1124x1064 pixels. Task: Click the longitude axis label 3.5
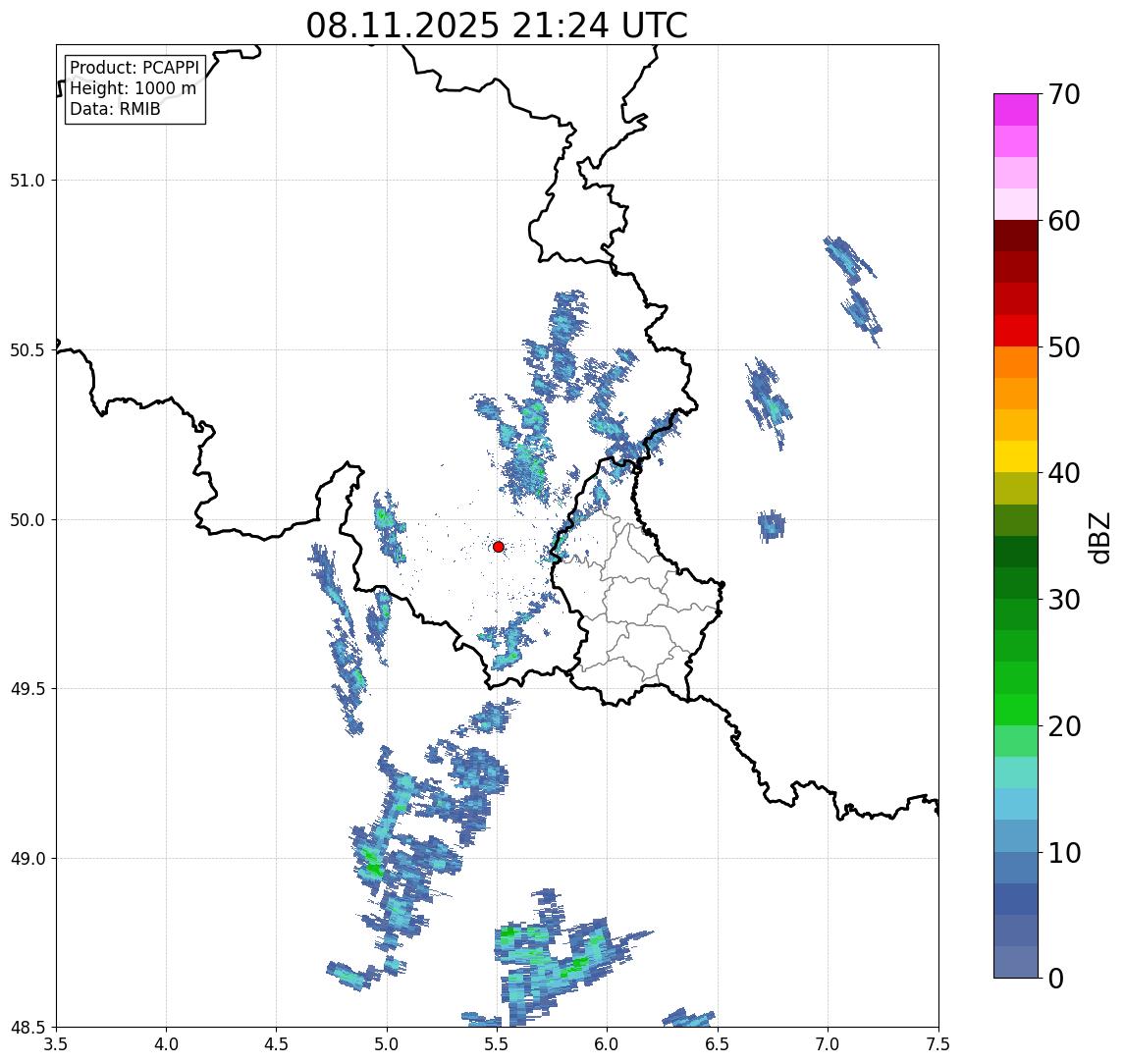click(56, 1044)
